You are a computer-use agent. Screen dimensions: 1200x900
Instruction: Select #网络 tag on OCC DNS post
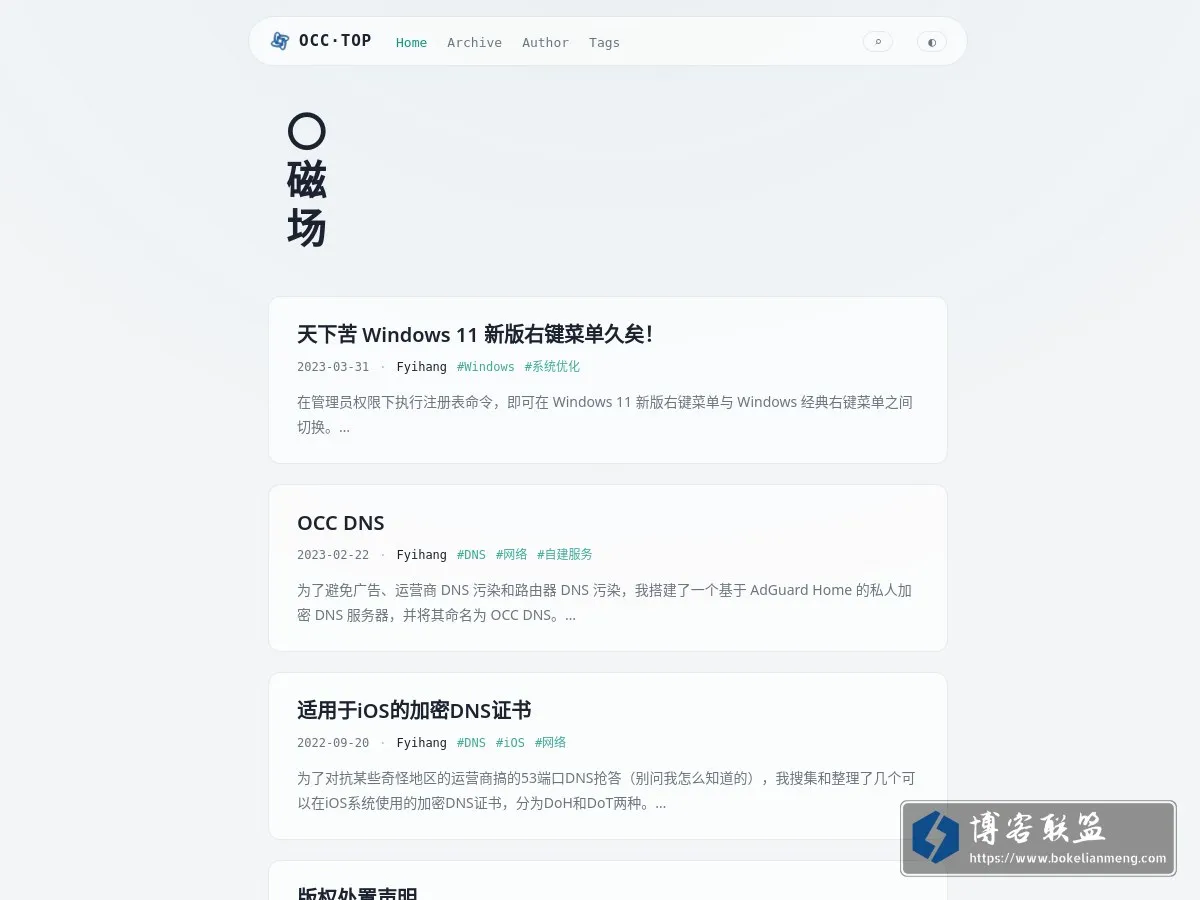click(511, 555)
